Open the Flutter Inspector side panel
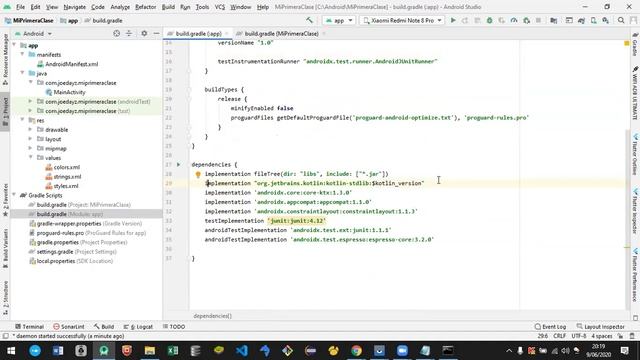 click(635, 210)
